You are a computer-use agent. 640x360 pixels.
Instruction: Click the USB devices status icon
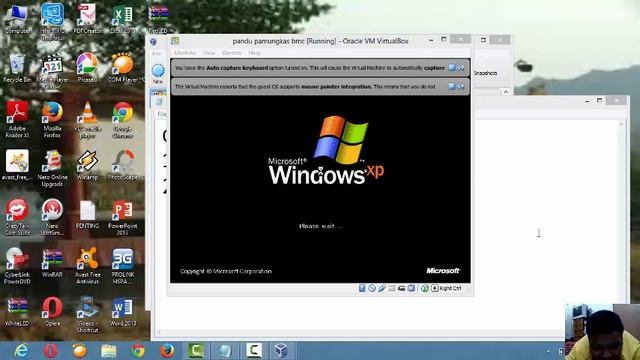click(382, 288)
